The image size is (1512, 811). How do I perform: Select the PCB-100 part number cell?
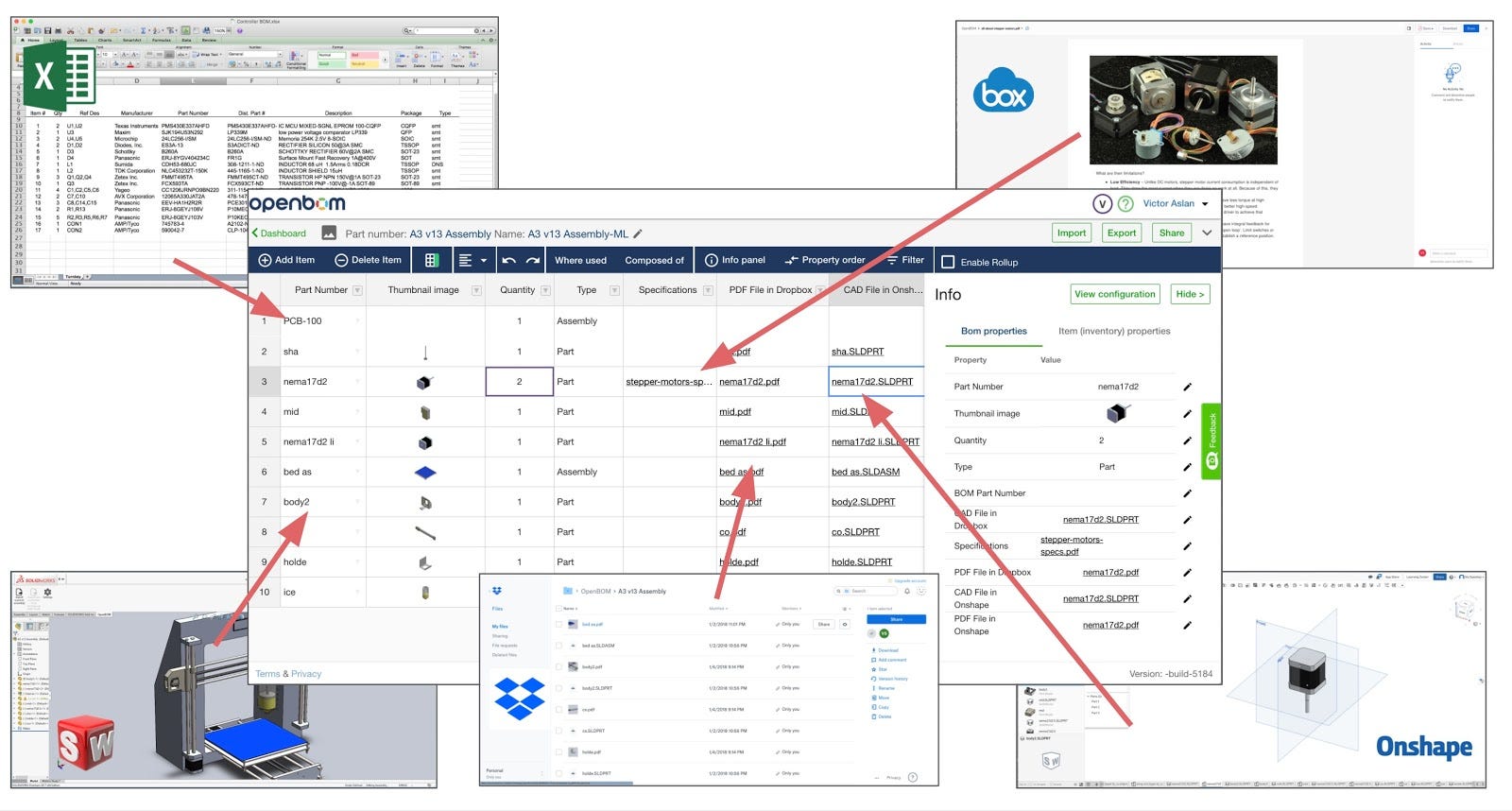(x=322, y=321)
